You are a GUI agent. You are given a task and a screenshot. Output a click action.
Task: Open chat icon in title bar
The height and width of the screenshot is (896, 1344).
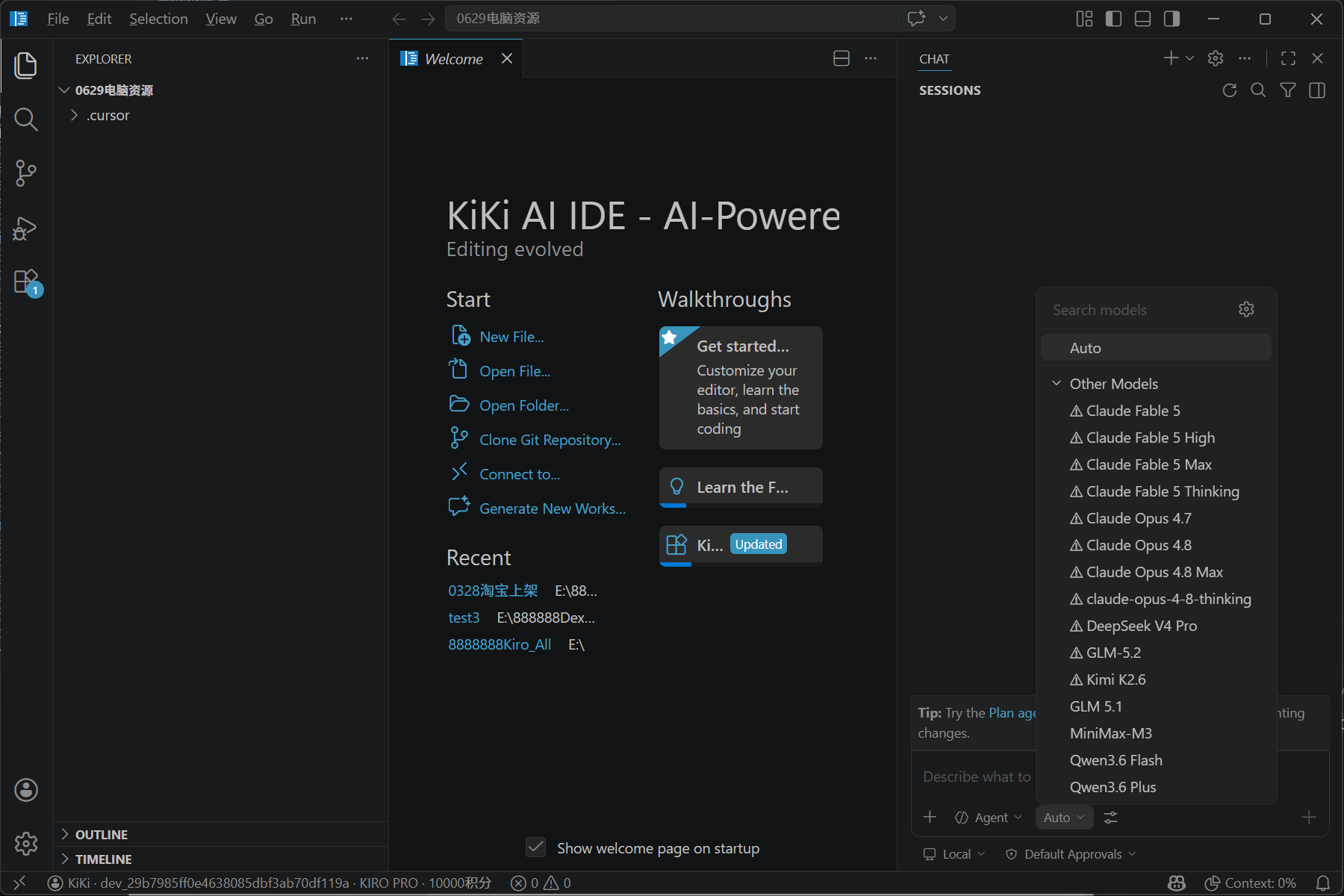pos(916,19)
